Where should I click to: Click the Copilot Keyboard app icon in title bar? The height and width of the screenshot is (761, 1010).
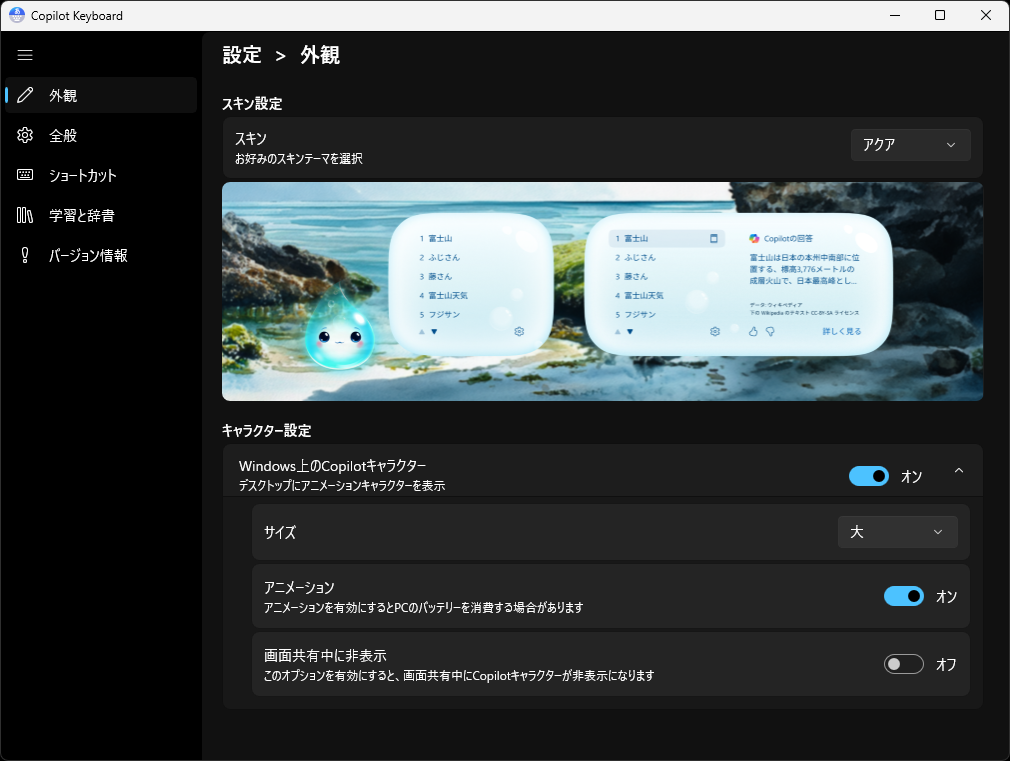17,15
